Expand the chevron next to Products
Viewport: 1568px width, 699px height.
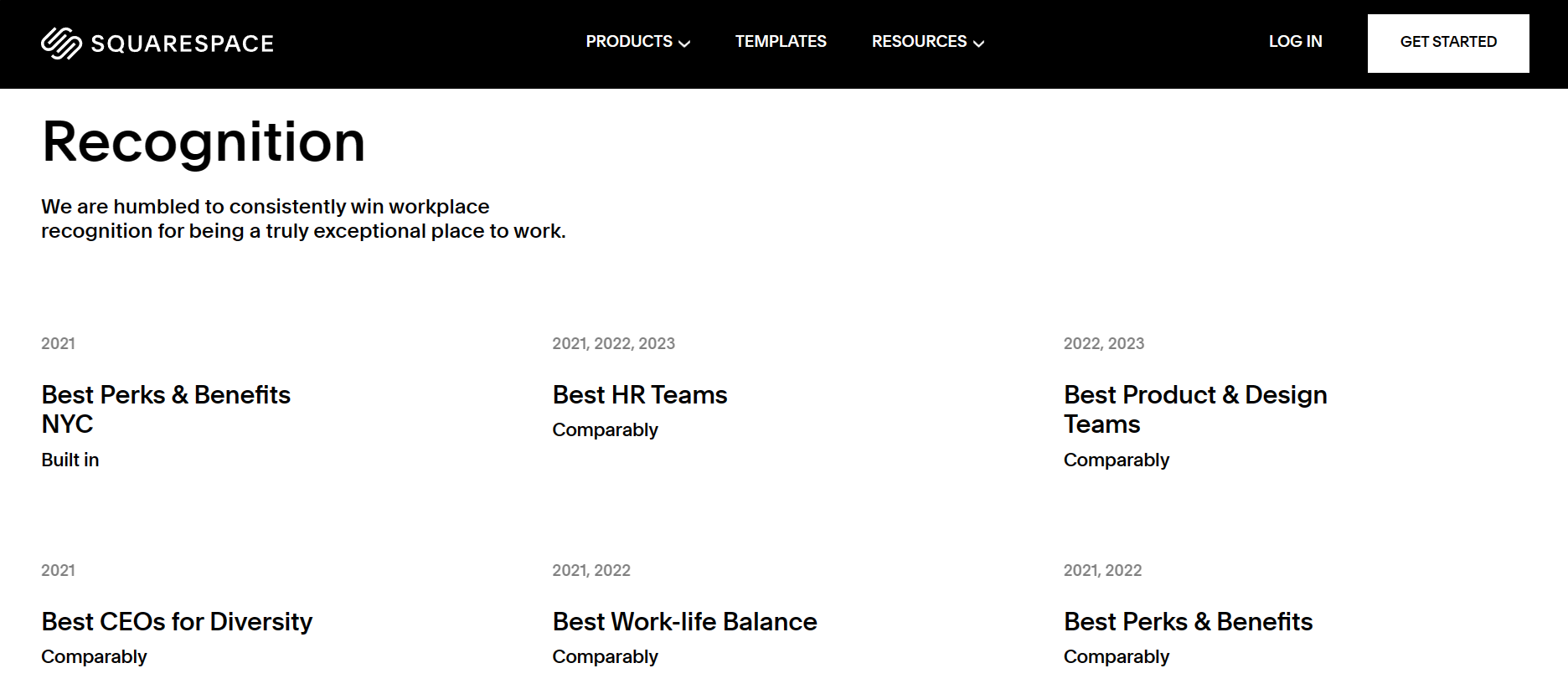[684, 44]
